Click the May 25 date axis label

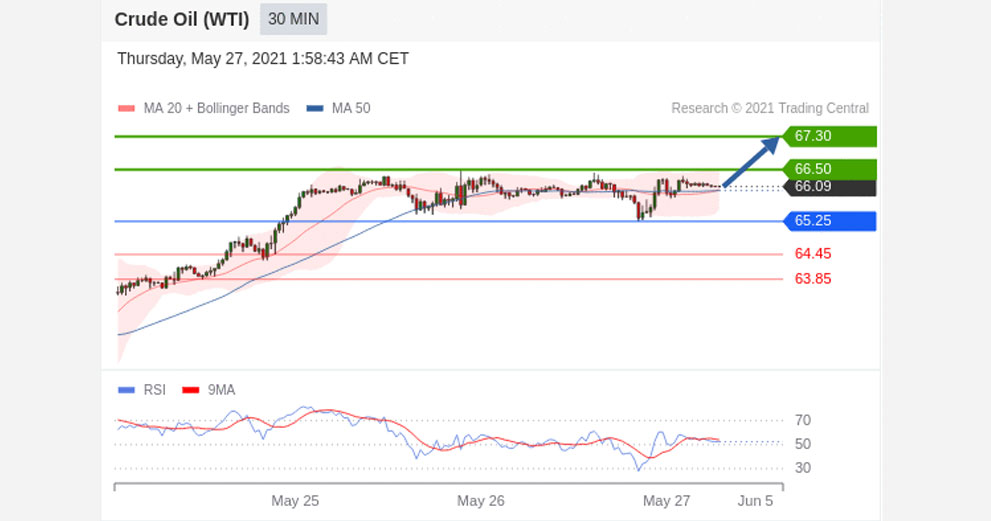tap(295, 501)
